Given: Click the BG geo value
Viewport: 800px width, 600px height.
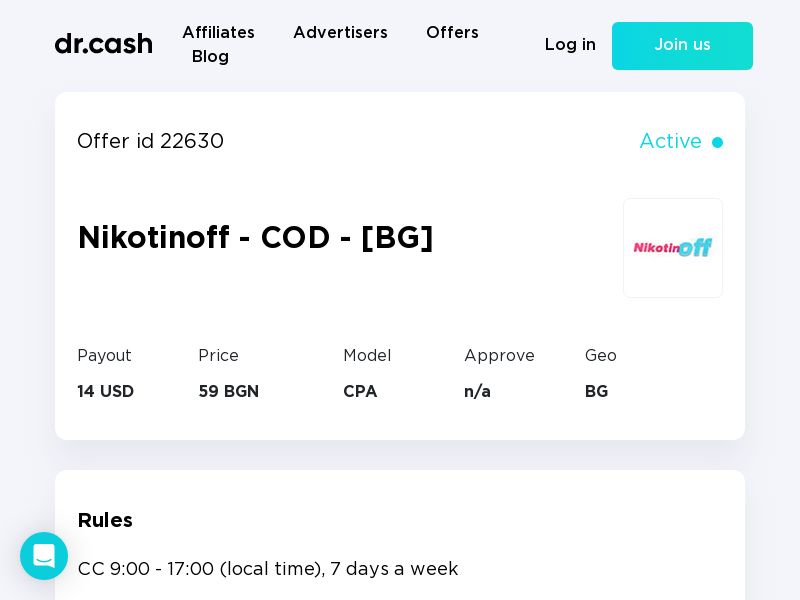Looking at the screenshot, I should click(x=596, y=392).
